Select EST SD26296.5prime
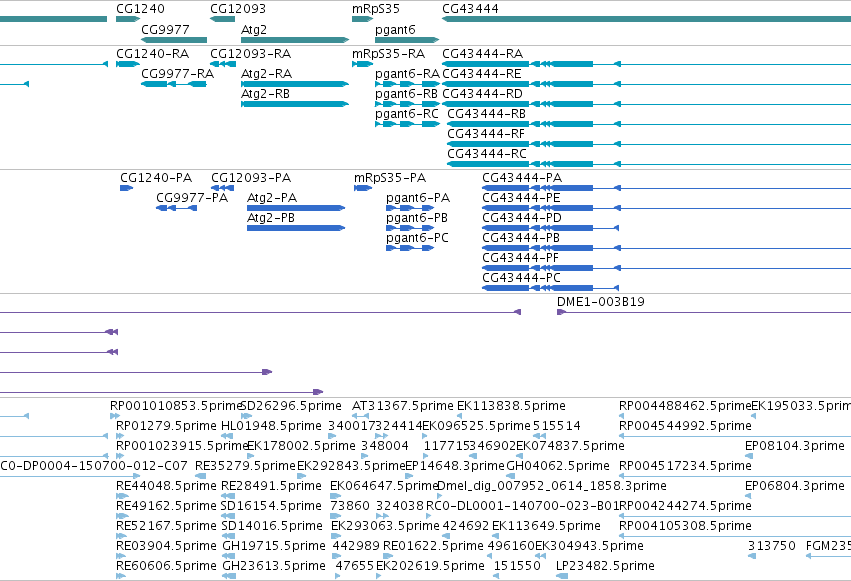The image size is (851, 581). pyautogui.click(x=246, y=416)
